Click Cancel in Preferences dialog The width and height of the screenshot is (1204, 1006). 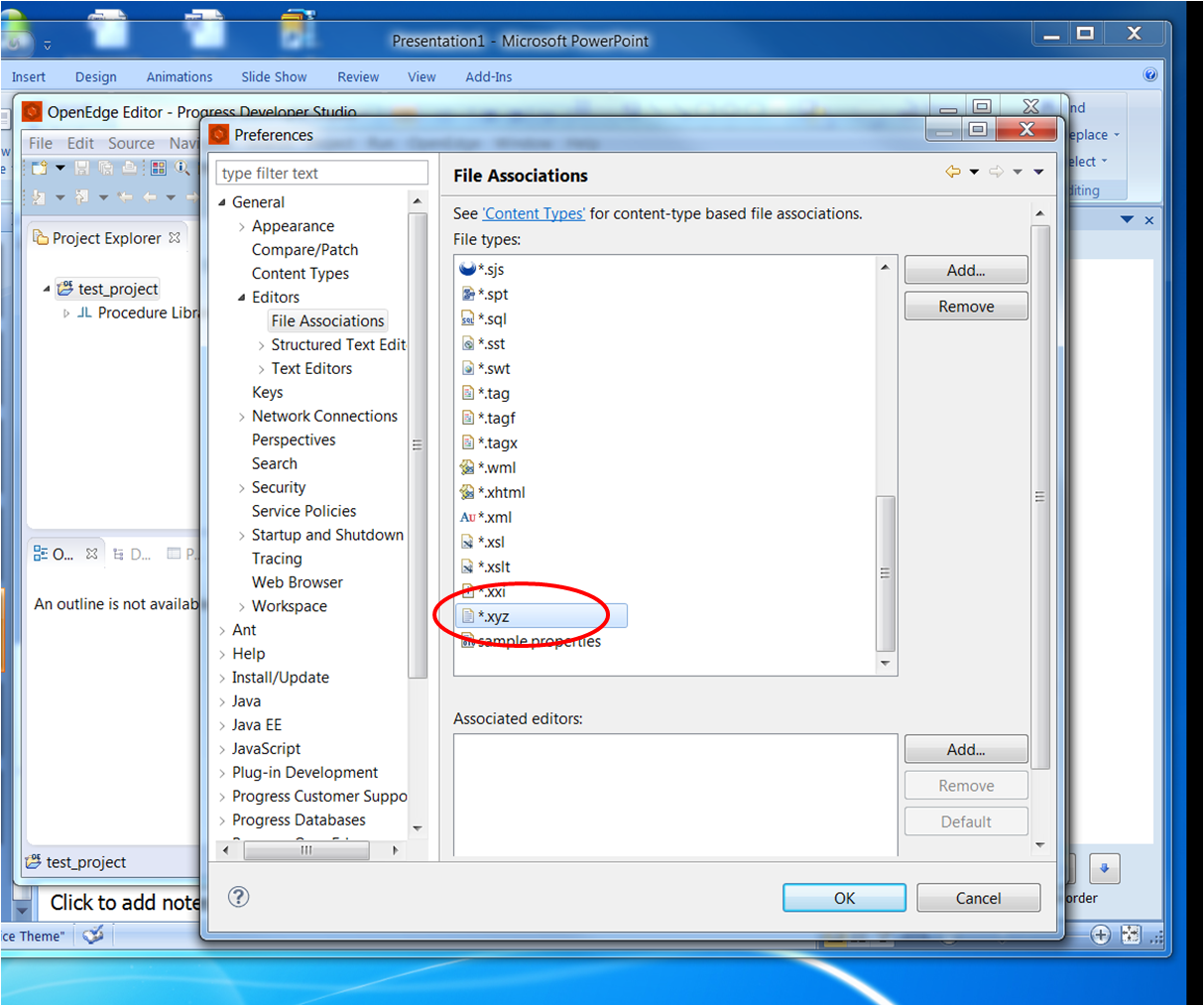pyautogui.click(x=978, y=898)
